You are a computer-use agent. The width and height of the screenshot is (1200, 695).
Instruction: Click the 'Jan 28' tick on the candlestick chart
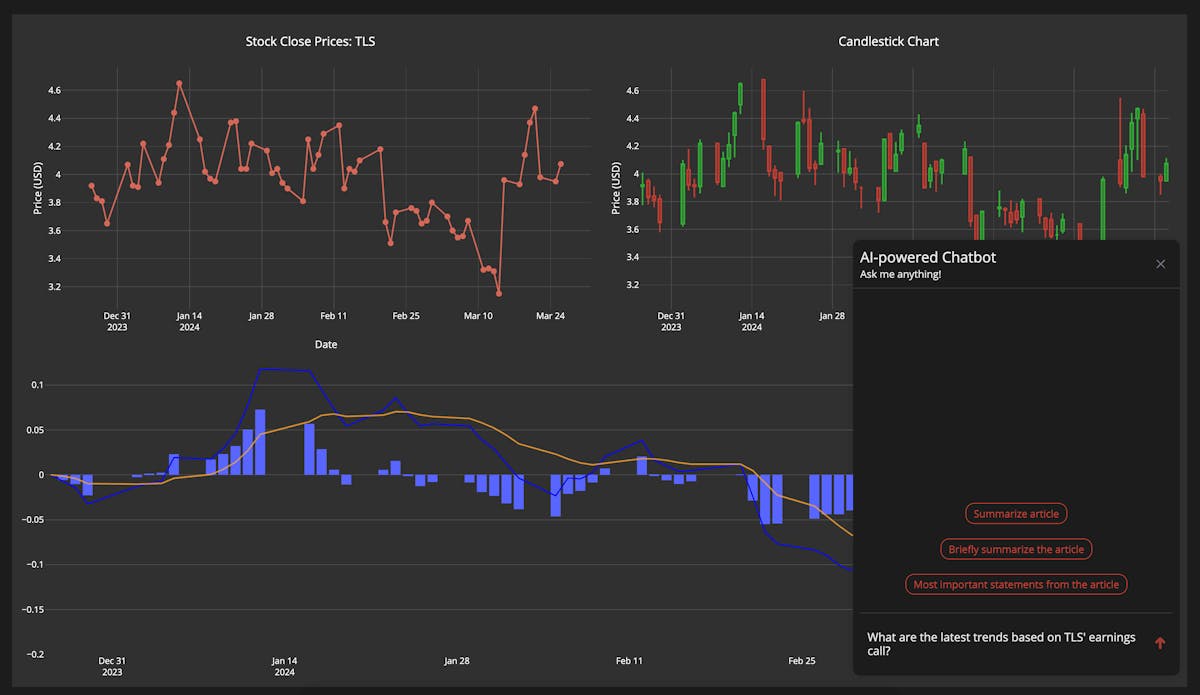[x=832, y=316]
